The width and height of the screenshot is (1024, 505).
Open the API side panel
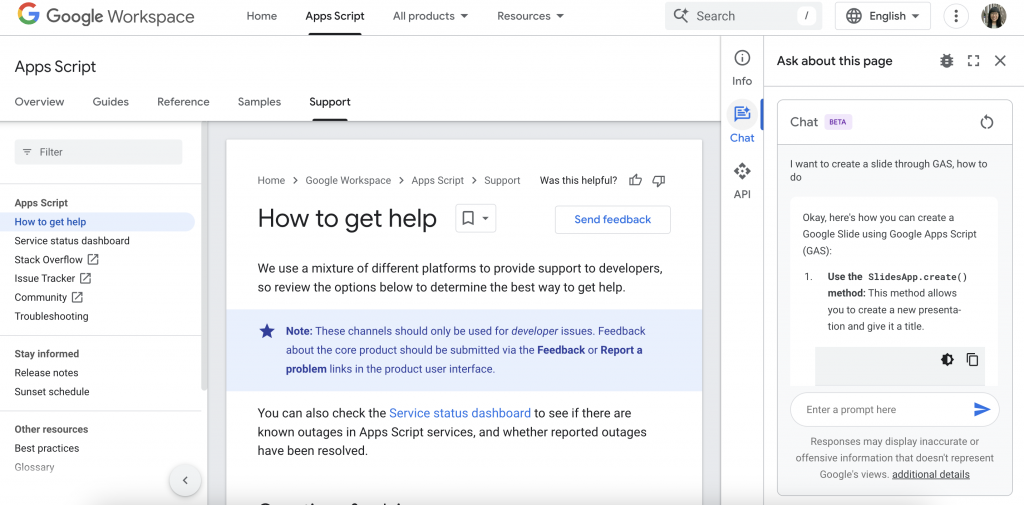click(x=742, y=181)
